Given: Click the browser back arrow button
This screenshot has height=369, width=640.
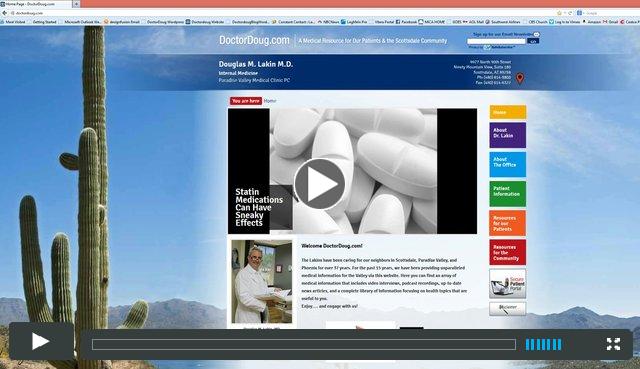Looking at the screenshot, I should 4,13.
